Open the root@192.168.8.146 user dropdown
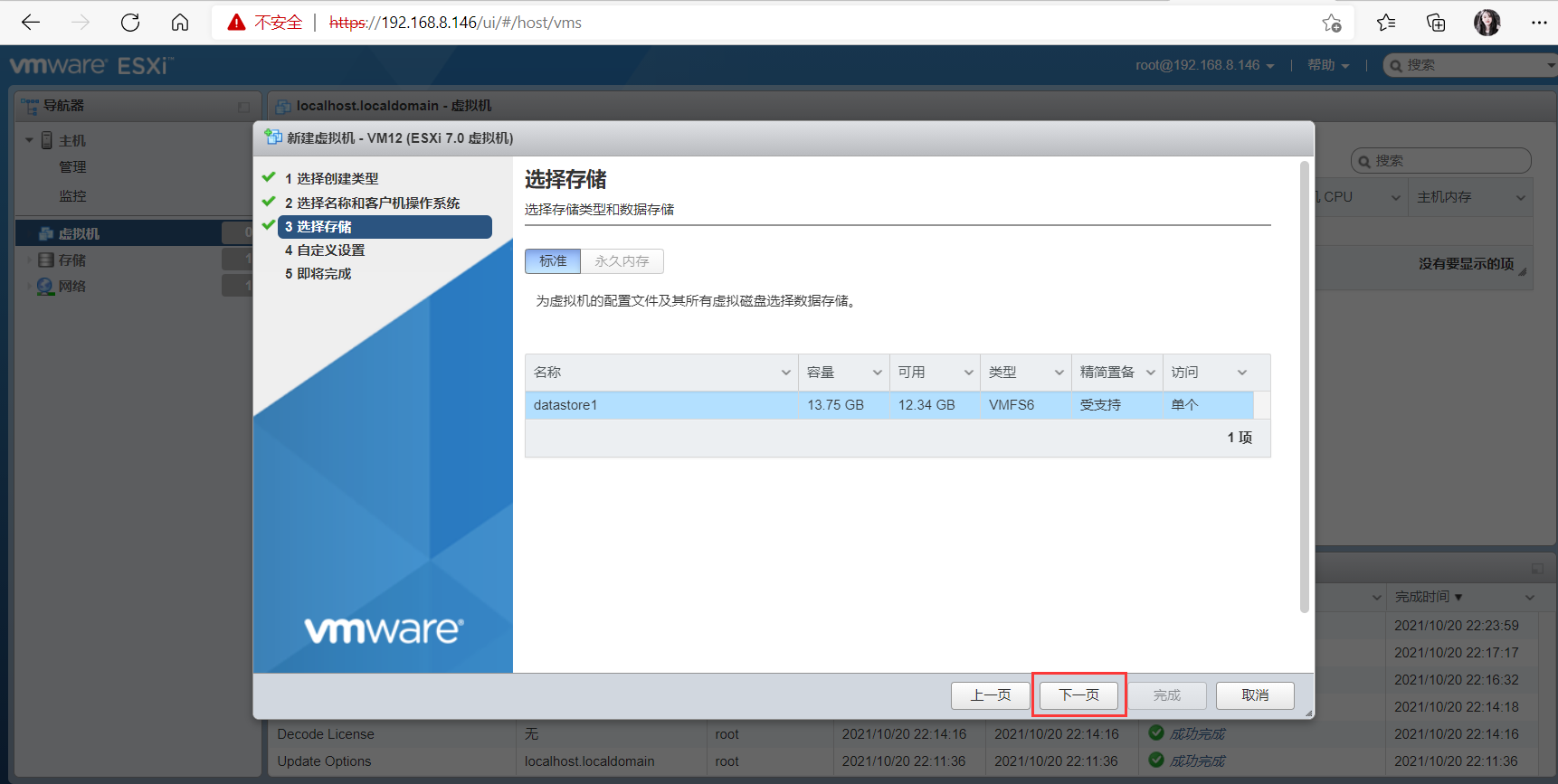 [x=1205, y=65]
